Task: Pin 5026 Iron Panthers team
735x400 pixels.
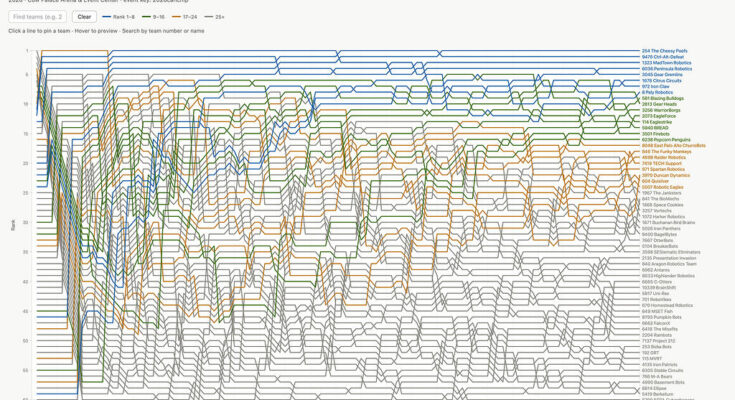Action: [x=661, y=228]
